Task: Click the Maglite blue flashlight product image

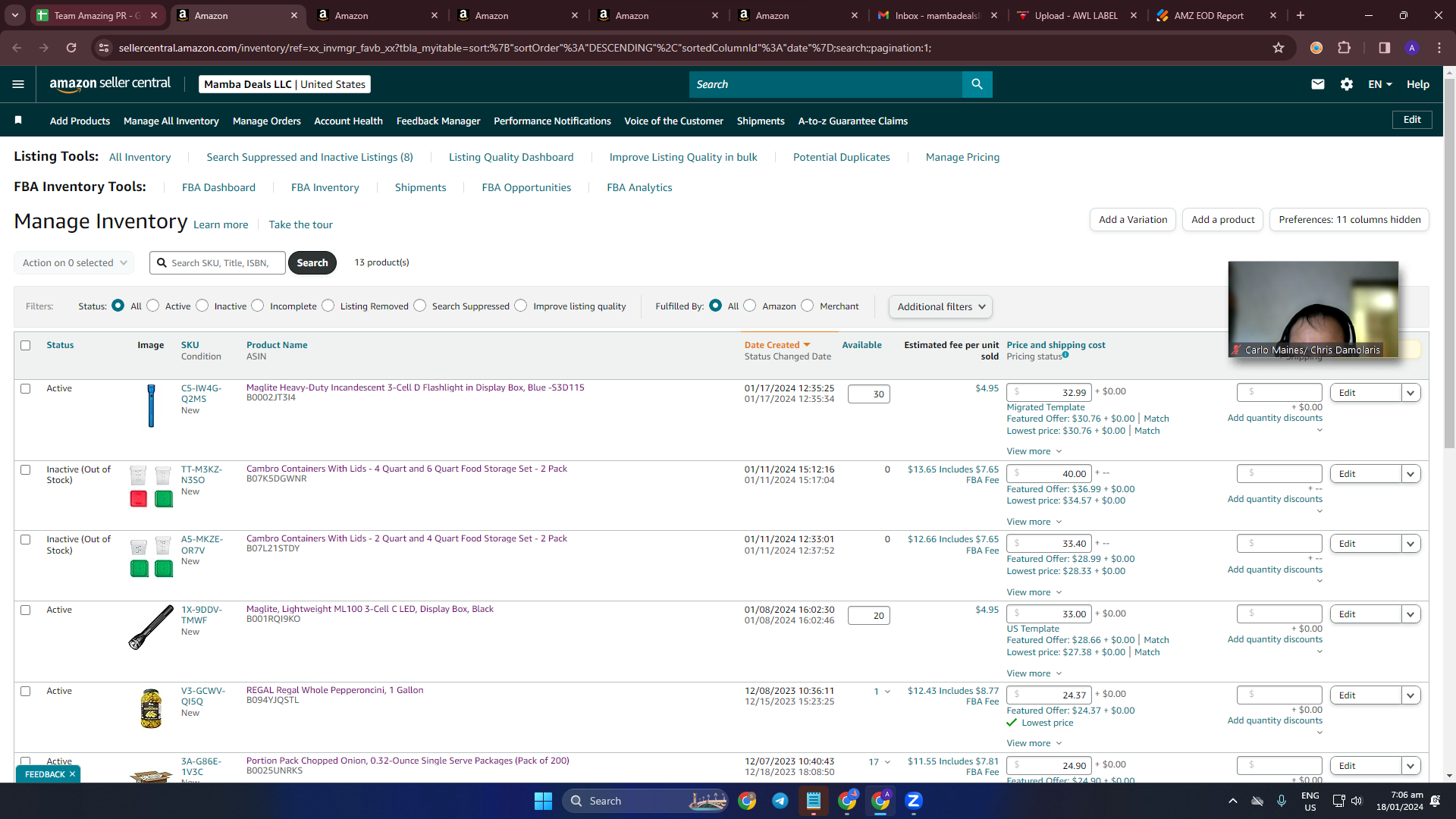Action: (x=151, y=406)
